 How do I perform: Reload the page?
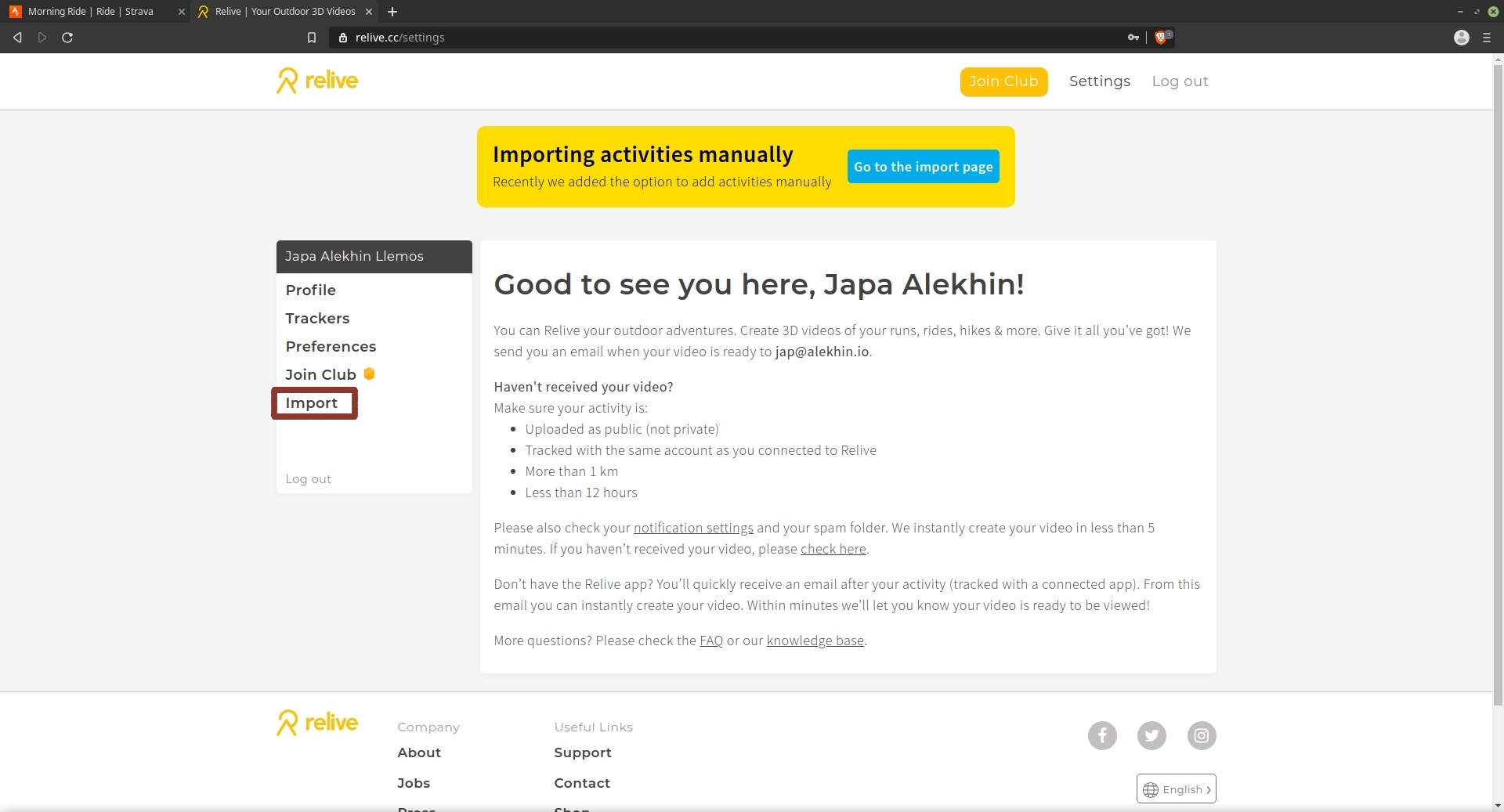(x=67, y=38)
